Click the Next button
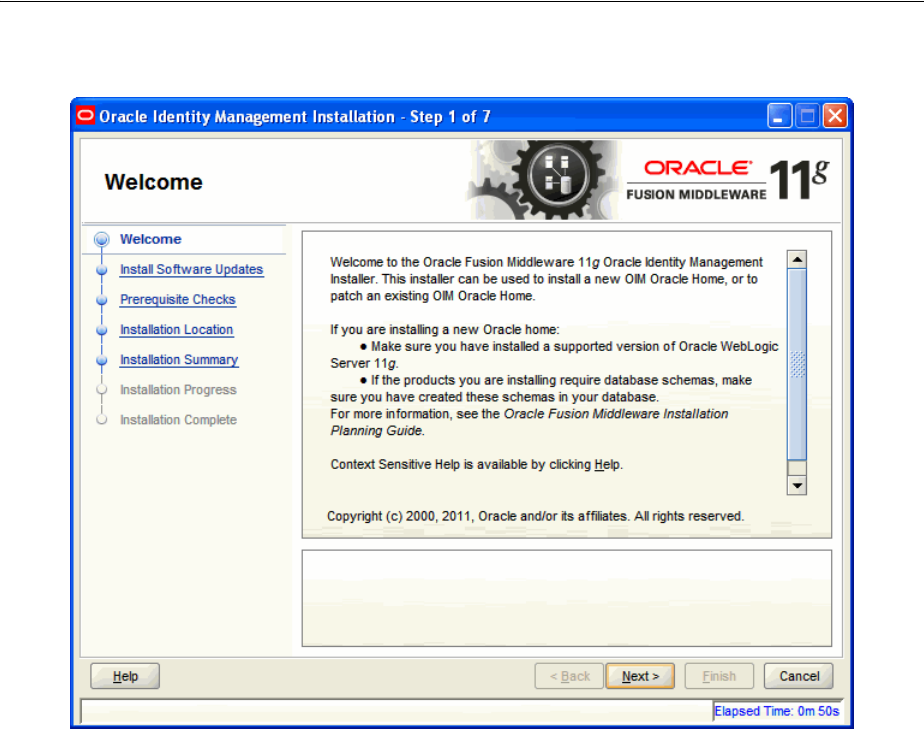 pyautogui.click(x=640, y=676)
